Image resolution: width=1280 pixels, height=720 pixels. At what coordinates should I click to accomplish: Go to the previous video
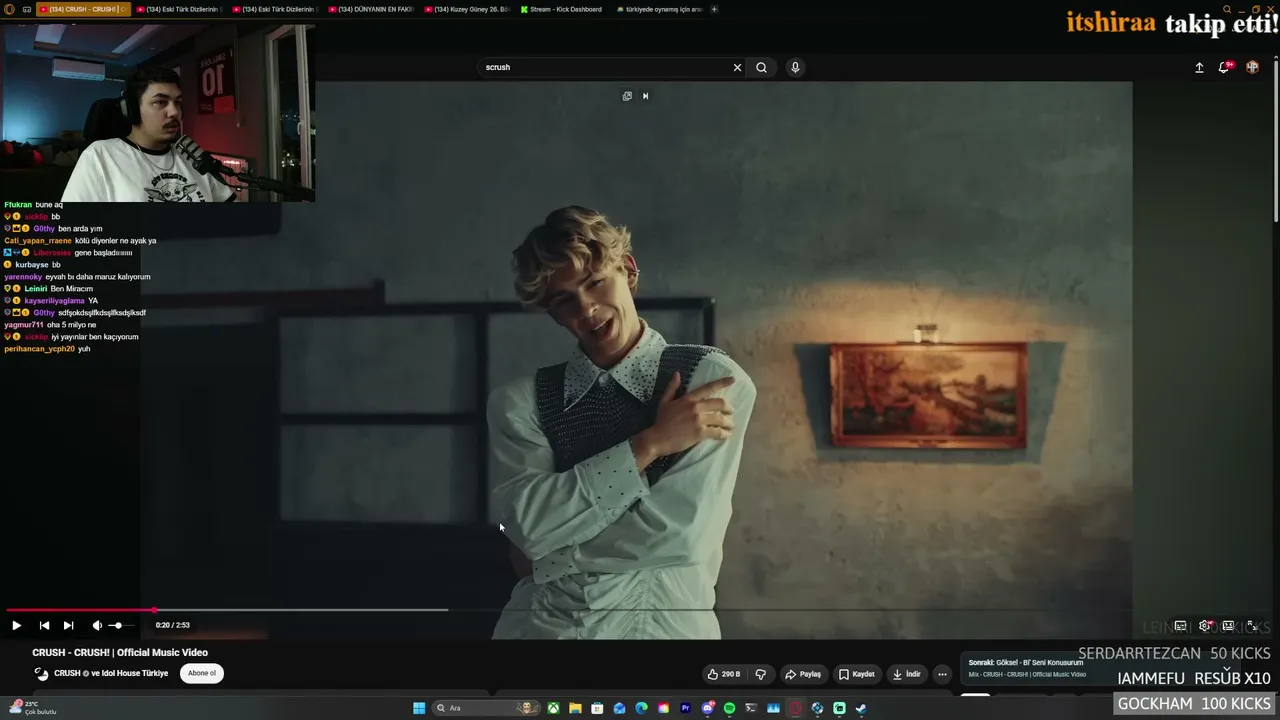click(44, 625)
